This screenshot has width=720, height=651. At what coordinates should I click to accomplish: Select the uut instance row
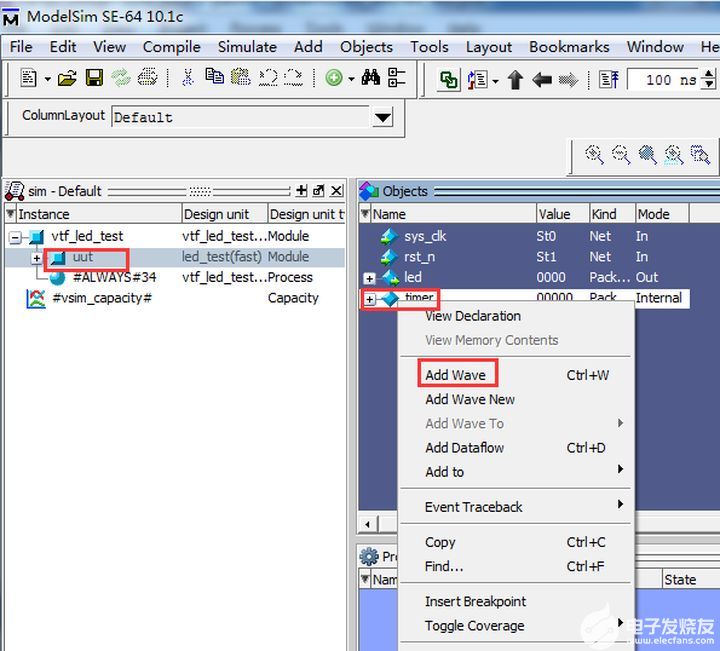click(x=174, y=257)
